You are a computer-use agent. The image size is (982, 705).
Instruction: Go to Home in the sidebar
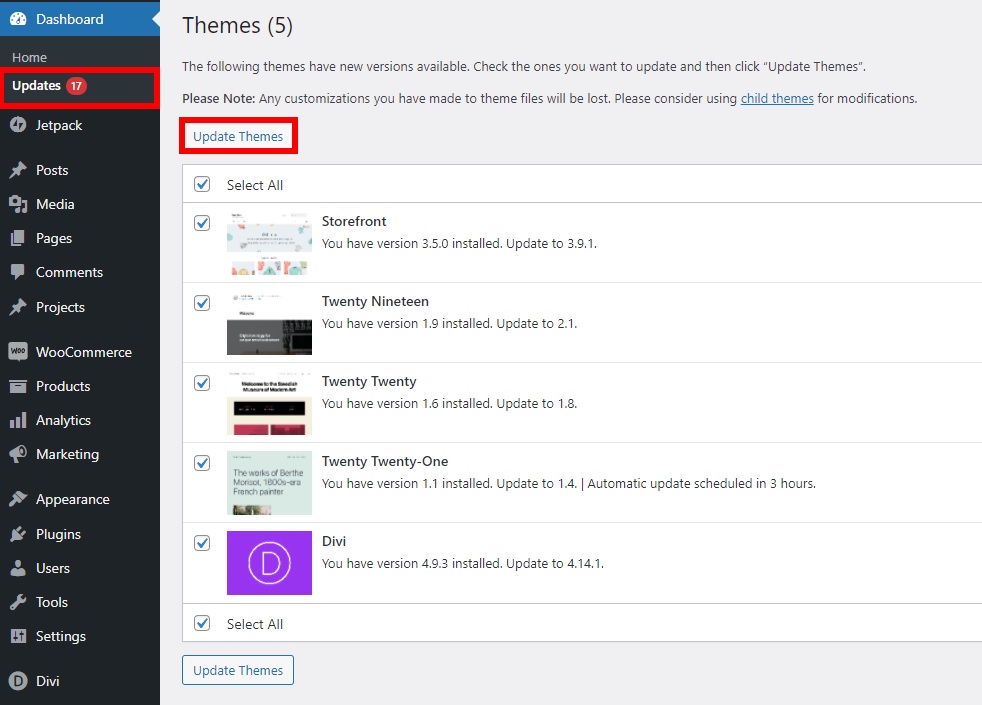pyautogui.click(x=29, y=57)
